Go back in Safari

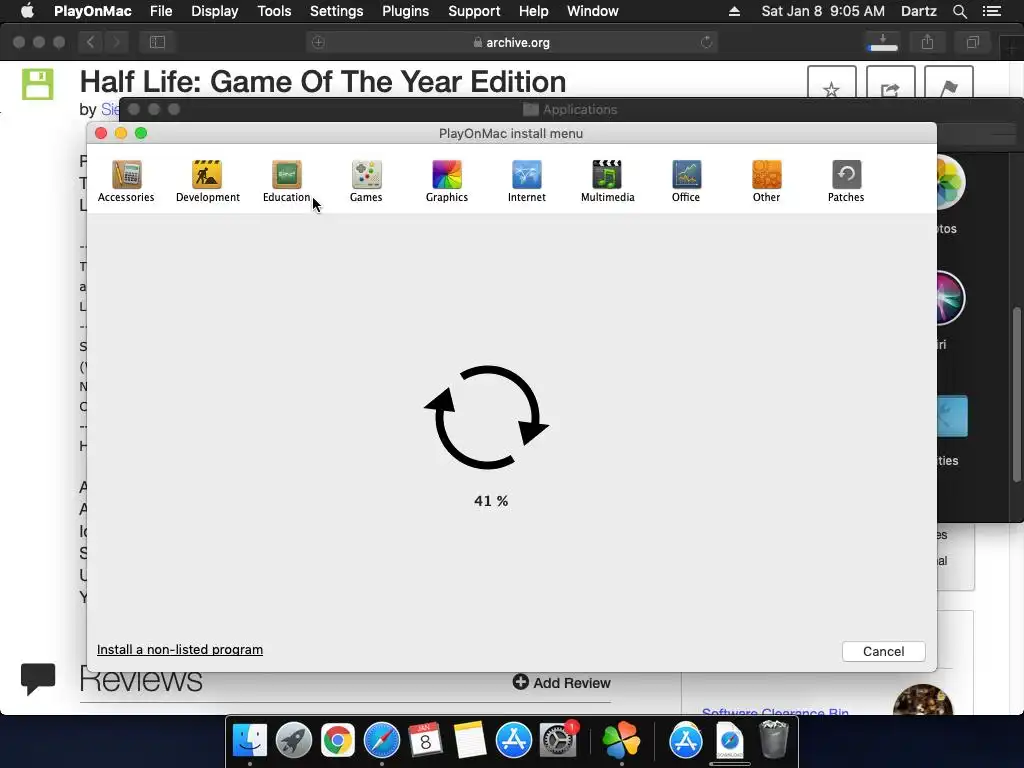click(x=91, y=42)
